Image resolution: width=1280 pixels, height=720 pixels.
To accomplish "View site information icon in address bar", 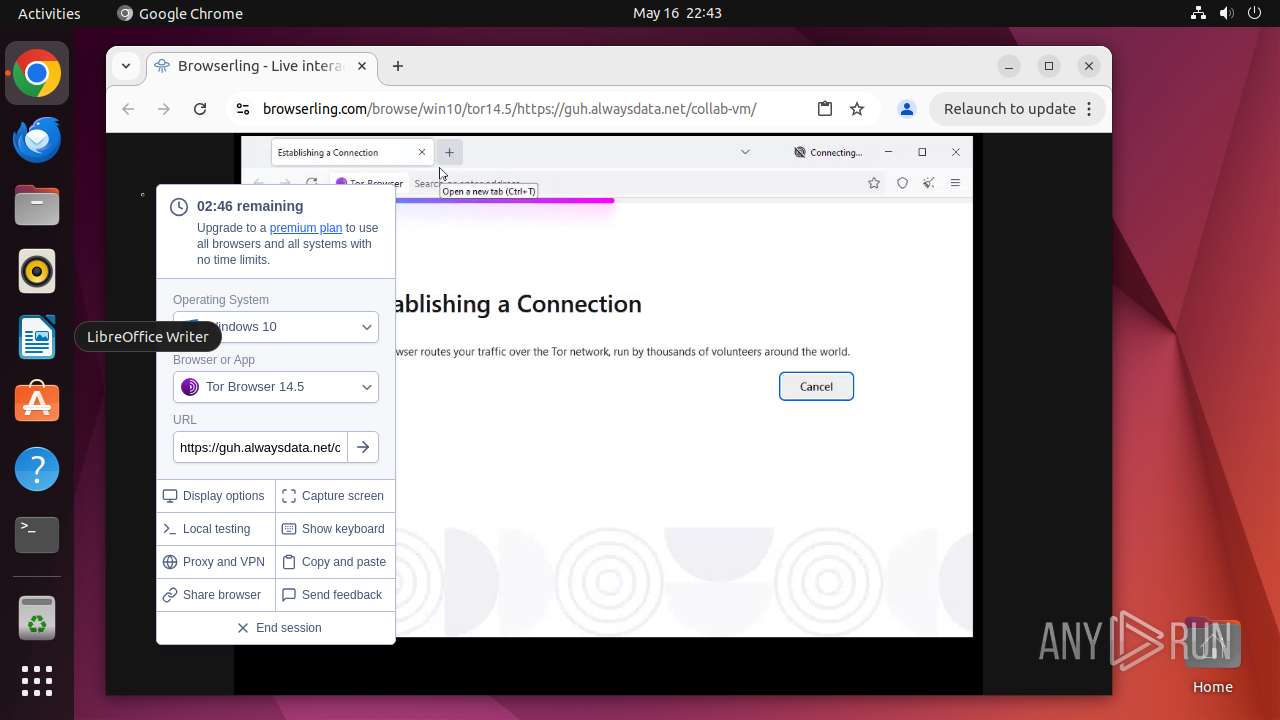I will [x=242, y=109].
